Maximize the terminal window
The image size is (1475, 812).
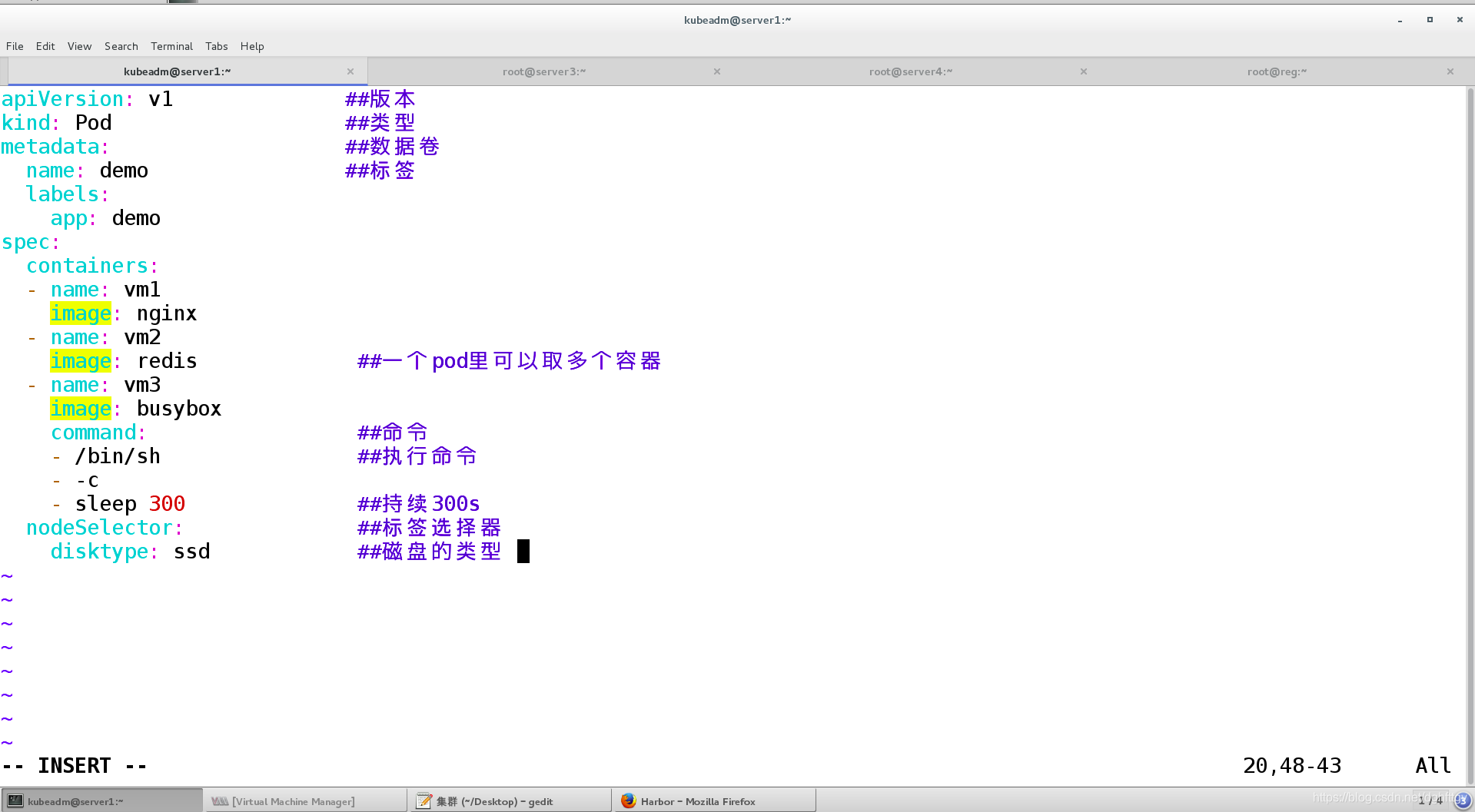point(1430,20)
